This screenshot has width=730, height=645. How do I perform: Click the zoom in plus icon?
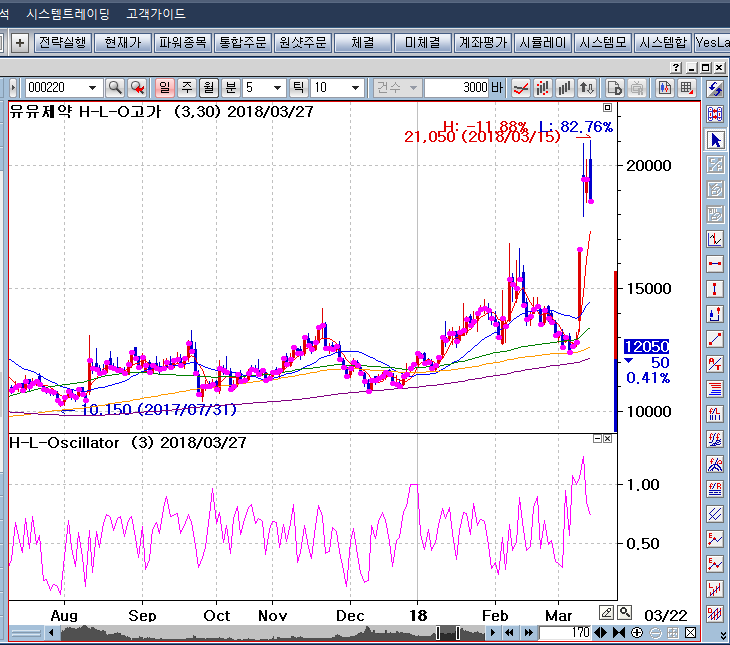tap(637, 632)
